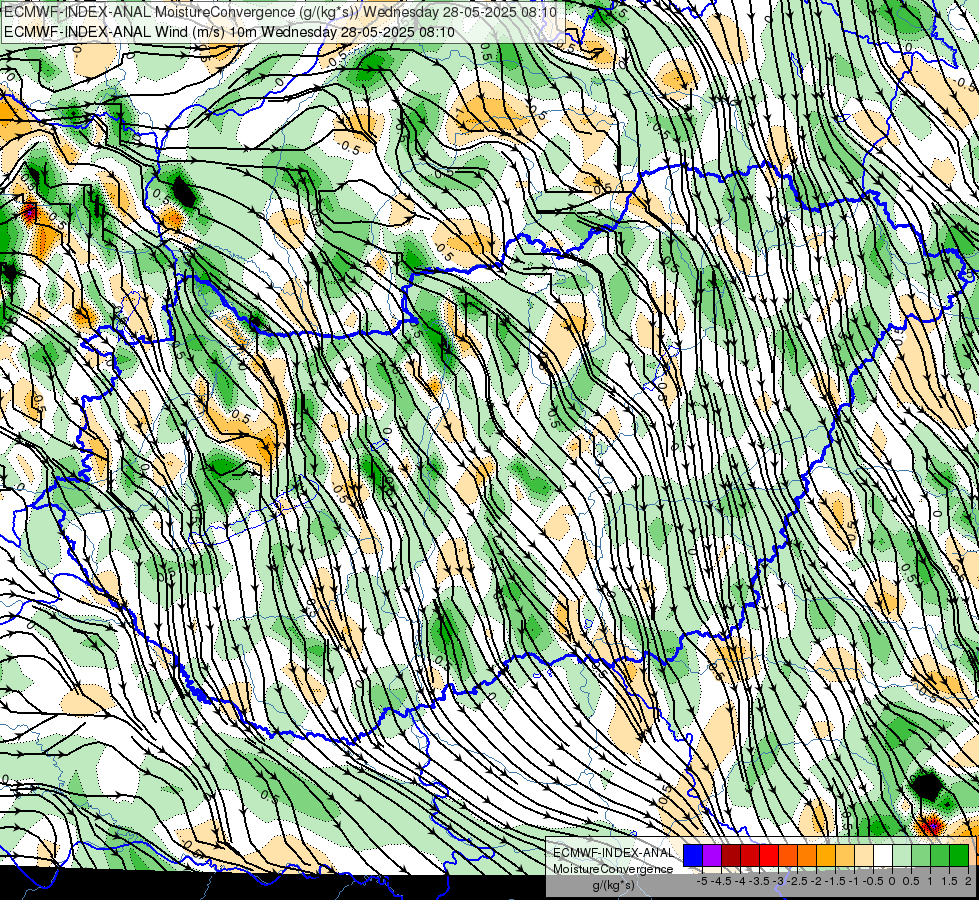The width and height of the screenshot is (979, 900).
Task: Pick the bright red swatch above -3.5
Action: pyautogui.click(x=769, y=856)
